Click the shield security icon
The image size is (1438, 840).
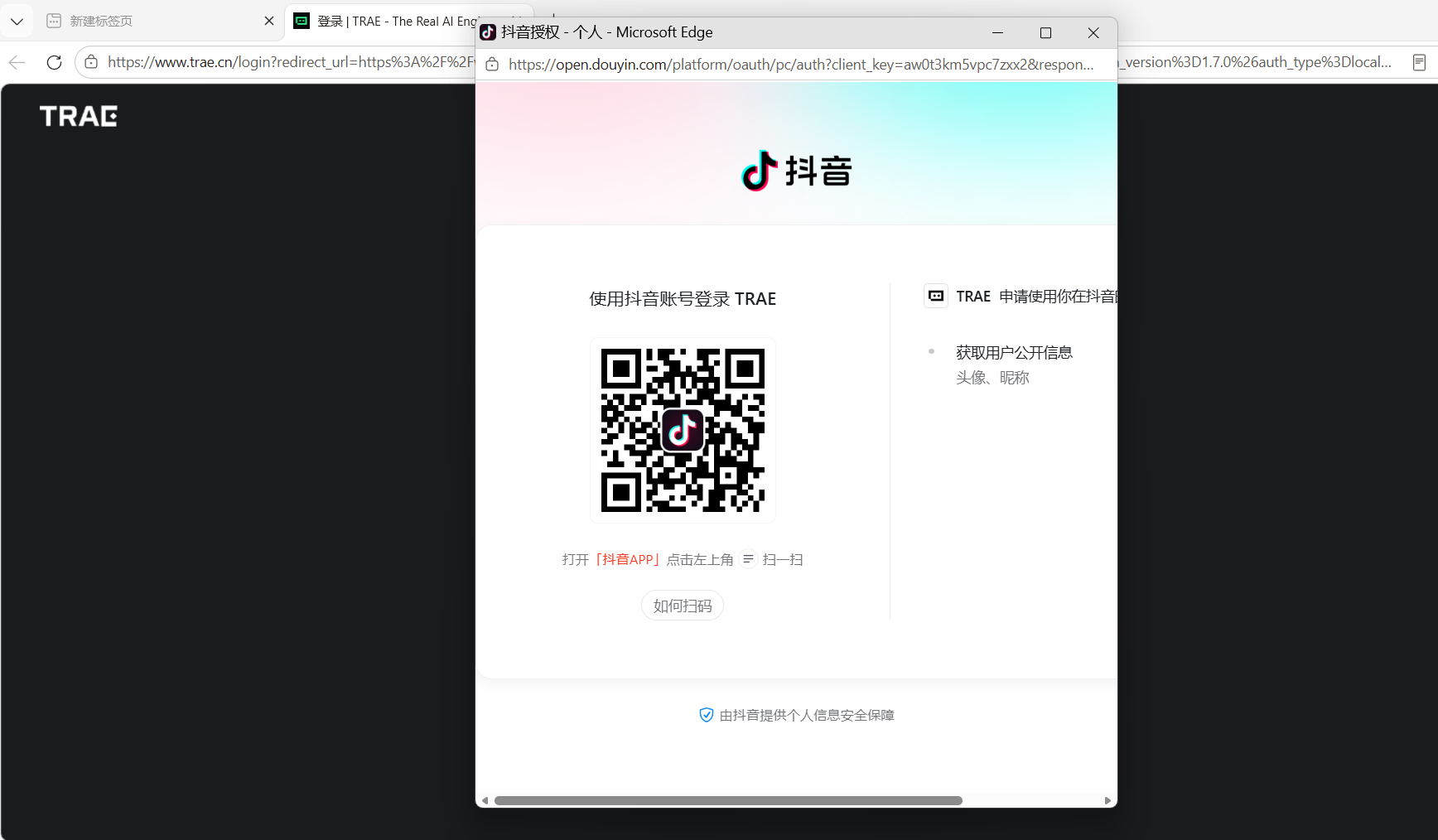[707, 715]
